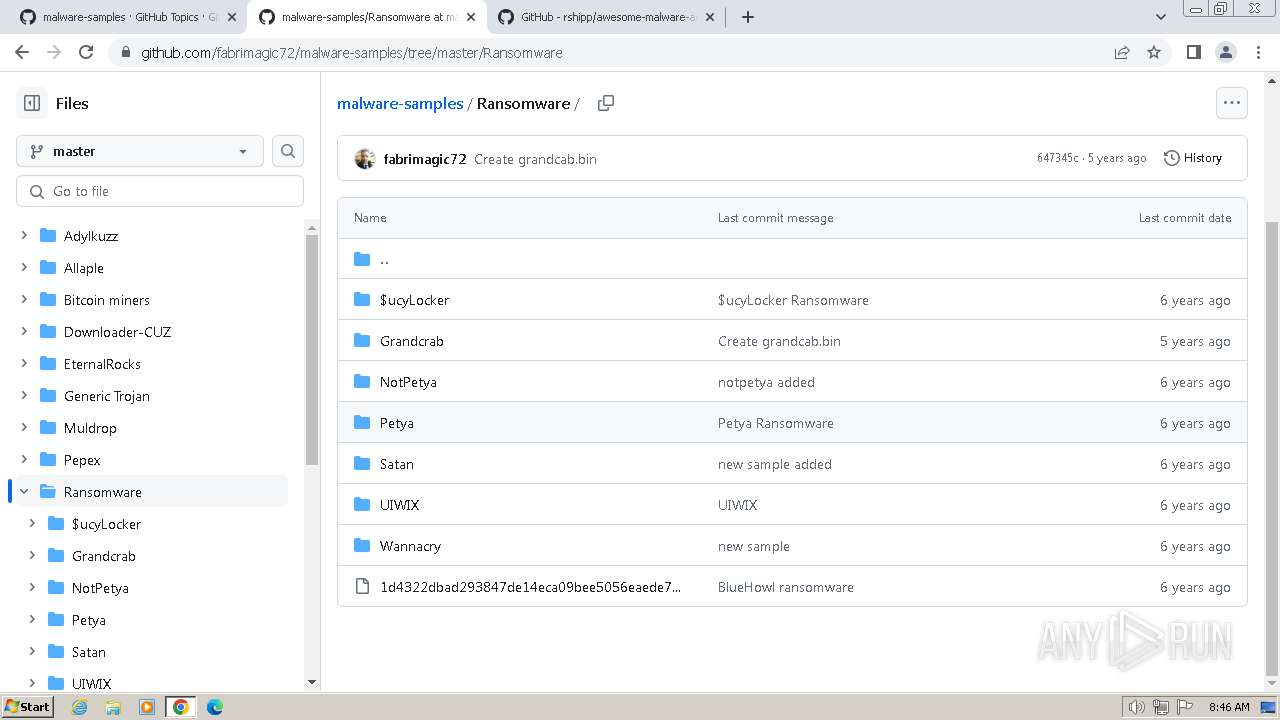Click the page vertical scrollbar thumb
Image resolution: width=1280 pixels, height=720 pixels.
(x=1272, y=447)
